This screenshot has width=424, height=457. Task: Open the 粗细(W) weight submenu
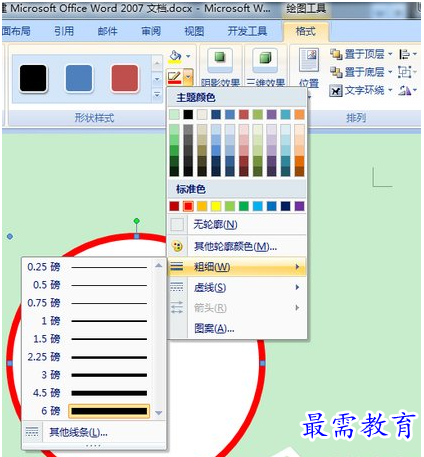[237, 267]
